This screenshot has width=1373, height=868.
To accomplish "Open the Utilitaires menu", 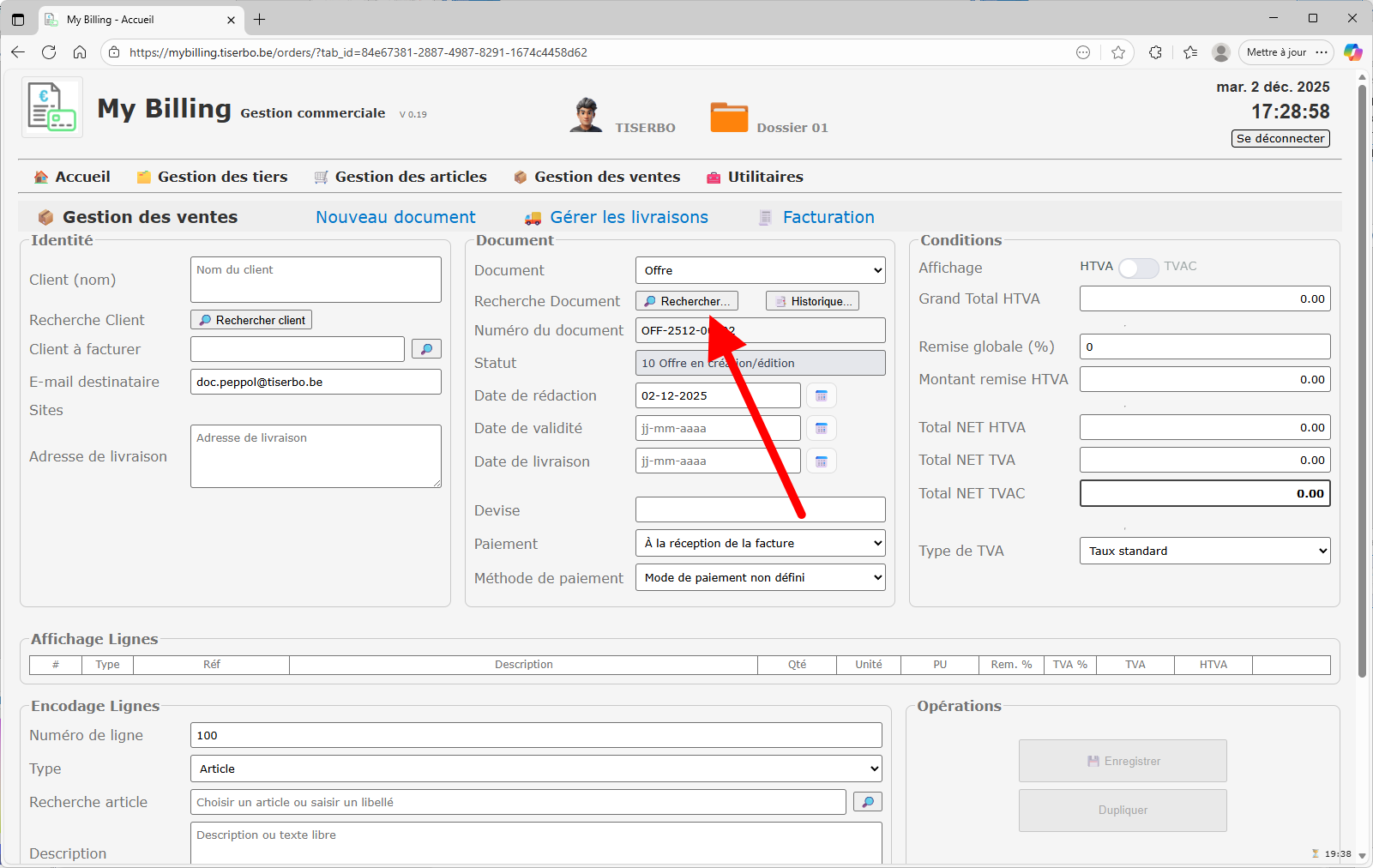I will tap(755, 177).
